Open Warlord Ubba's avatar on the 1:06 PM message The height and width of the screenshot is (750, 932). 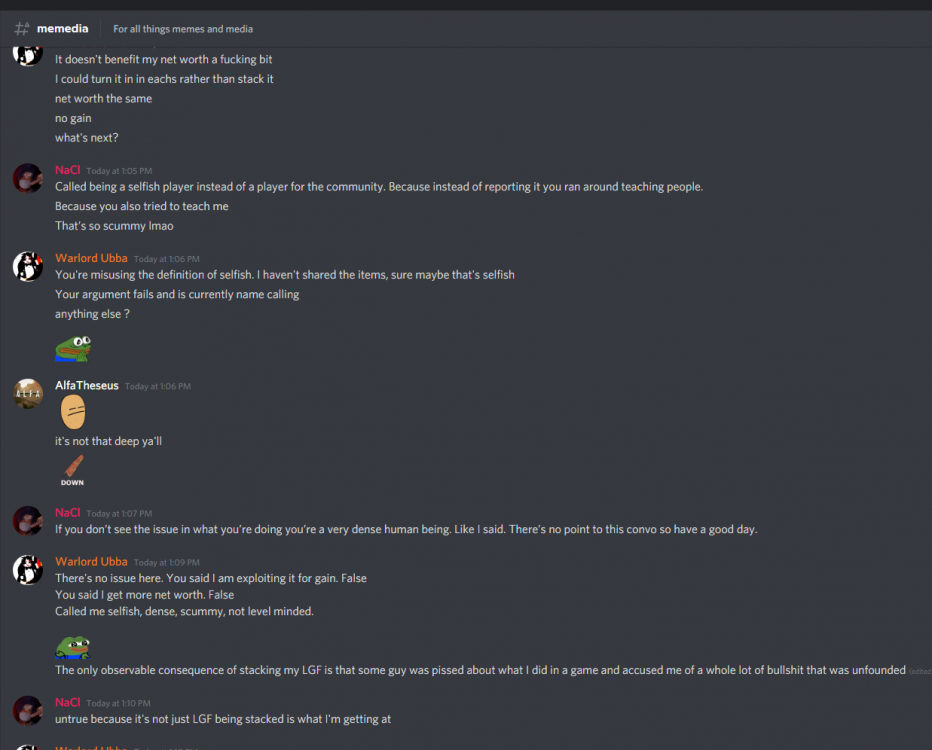tap(28, 266)
